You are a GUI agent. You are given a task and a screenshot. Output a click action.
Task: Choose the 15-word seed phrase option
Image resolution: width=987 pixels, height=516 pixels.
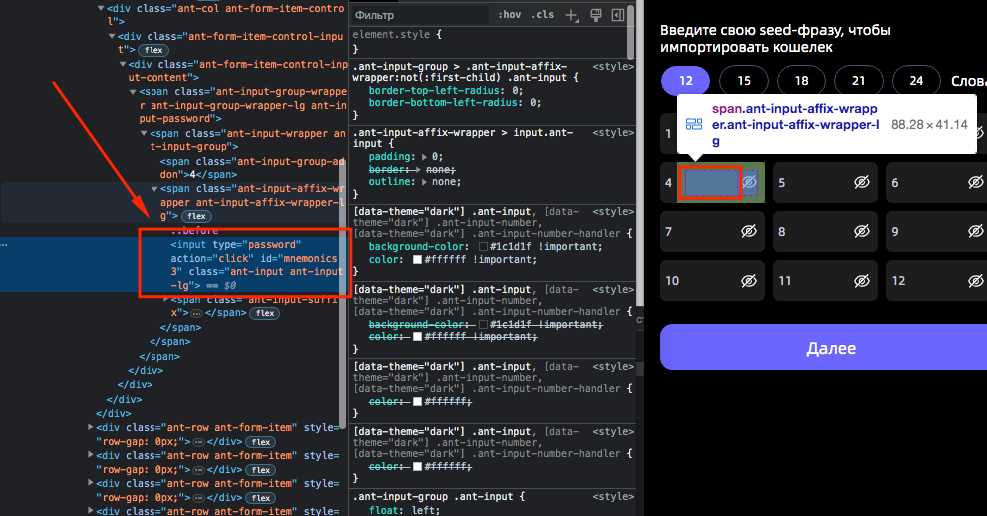pos(743,80)
